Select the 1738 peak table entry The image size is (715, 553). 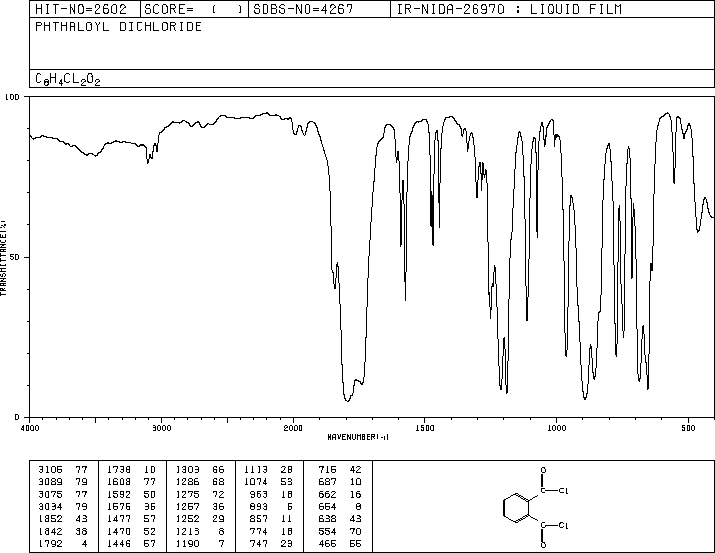(131, 469)
